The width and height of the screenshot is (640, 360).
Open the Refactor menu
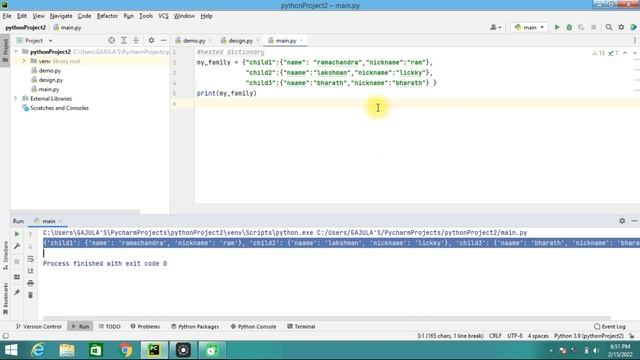[x=107, y=16]
